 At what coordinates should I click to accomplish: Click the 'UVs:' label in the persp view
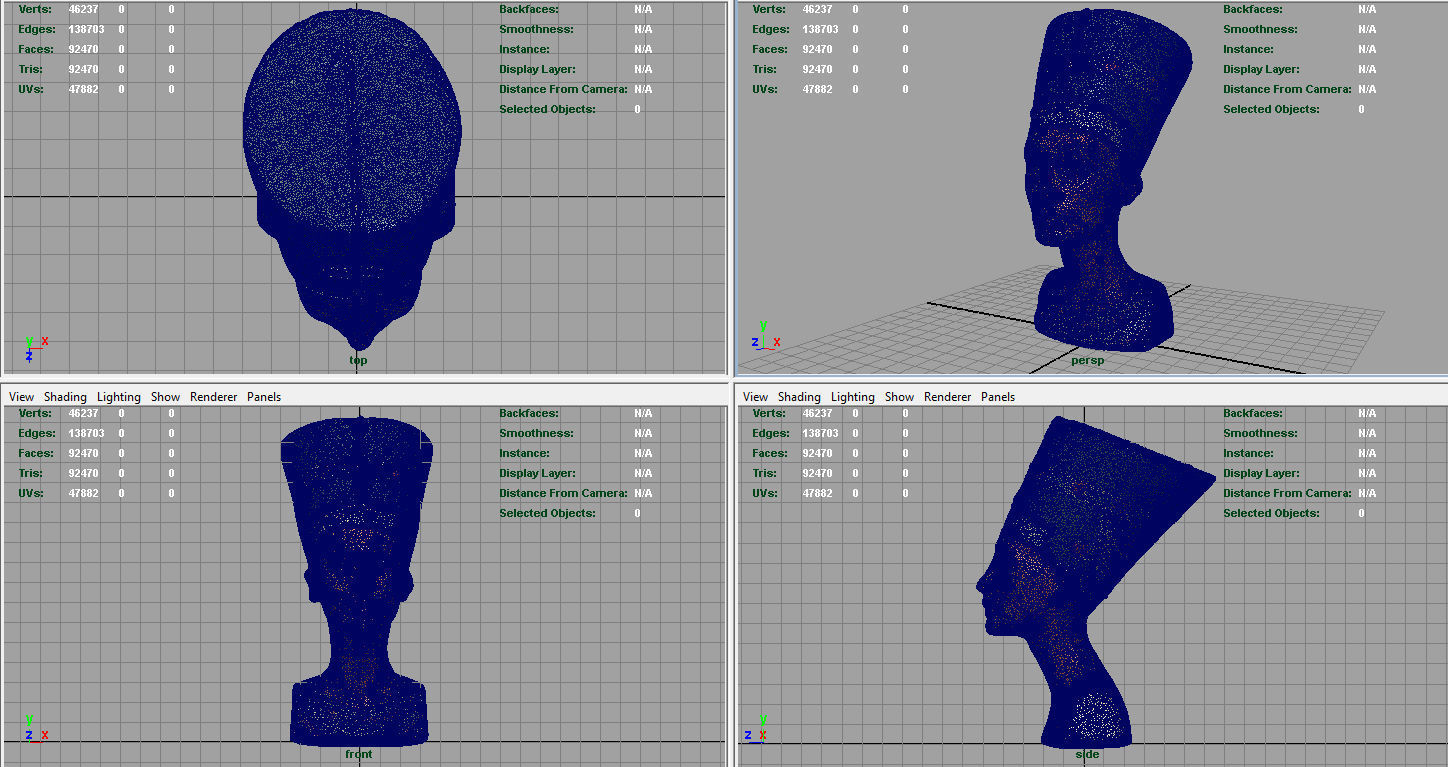click(765, 89)
